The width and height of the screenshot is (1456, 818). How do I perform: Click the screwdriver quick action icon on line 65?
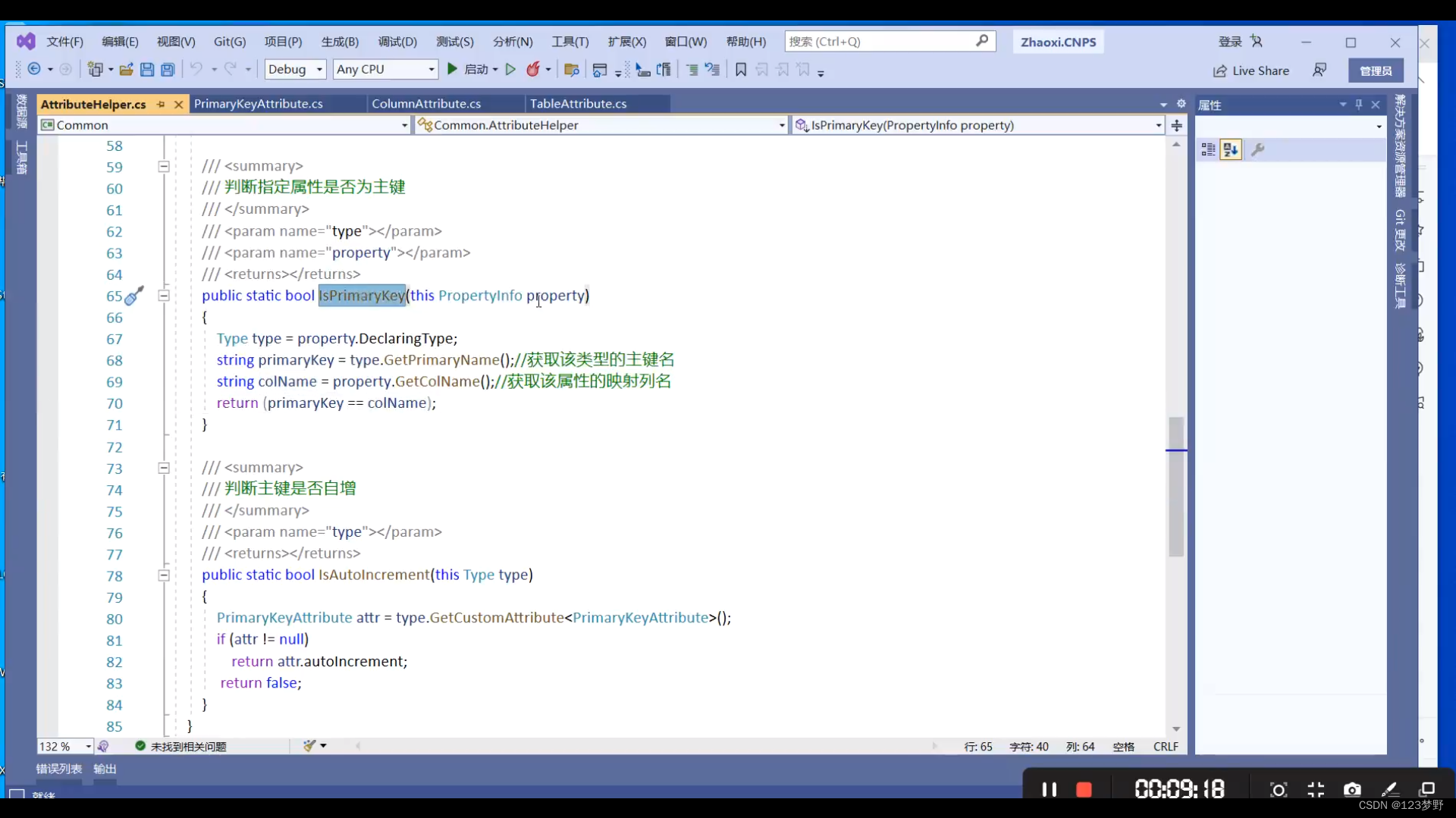coord(133,296)
